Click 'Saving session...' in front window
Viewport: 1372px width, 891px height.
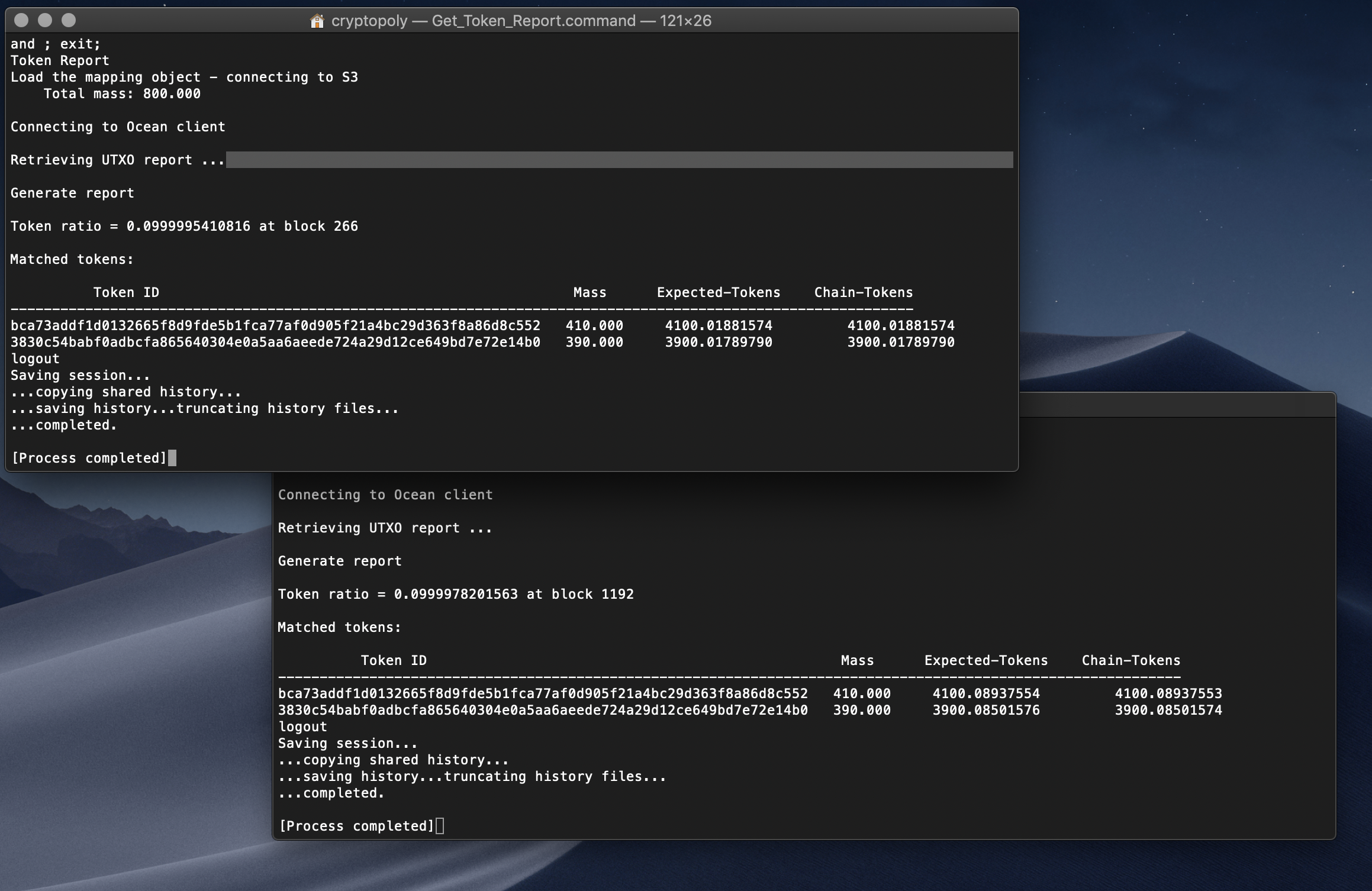80,375
